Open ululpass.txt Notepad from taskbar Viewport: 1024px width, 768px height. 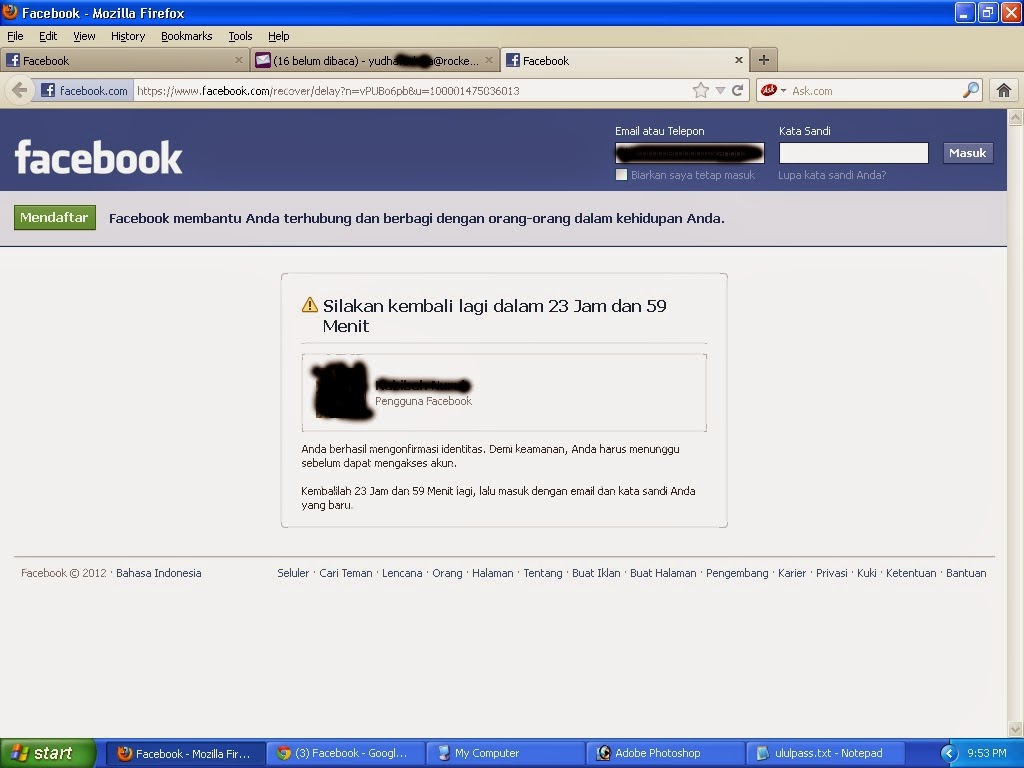pos(825,753)
